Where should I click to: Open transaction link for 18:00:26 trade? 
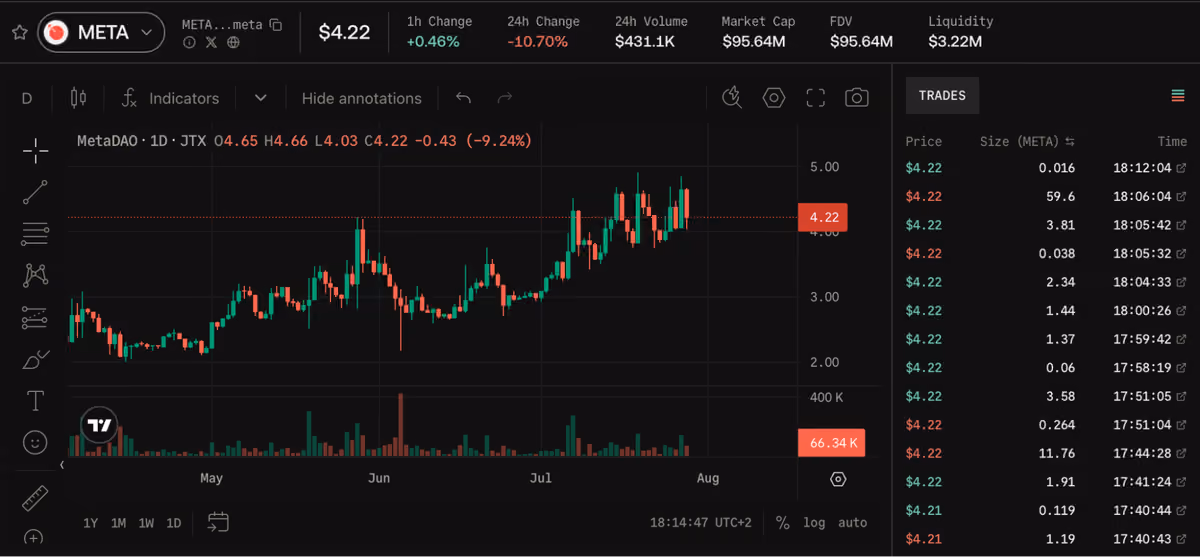click(1181, 311)
